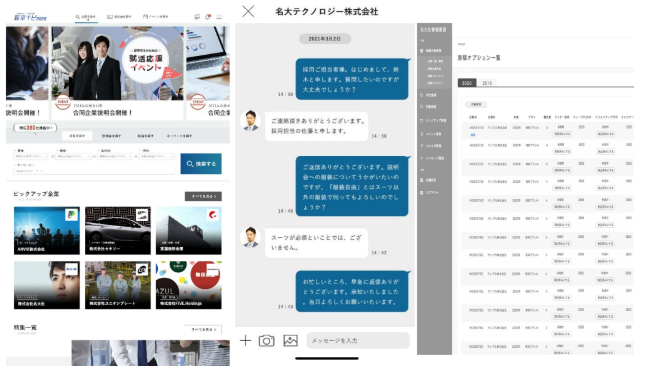The image size is (650, 368).
Task: Tap the plus icon in chat toolbar
Action: click(x=245, y=341)
